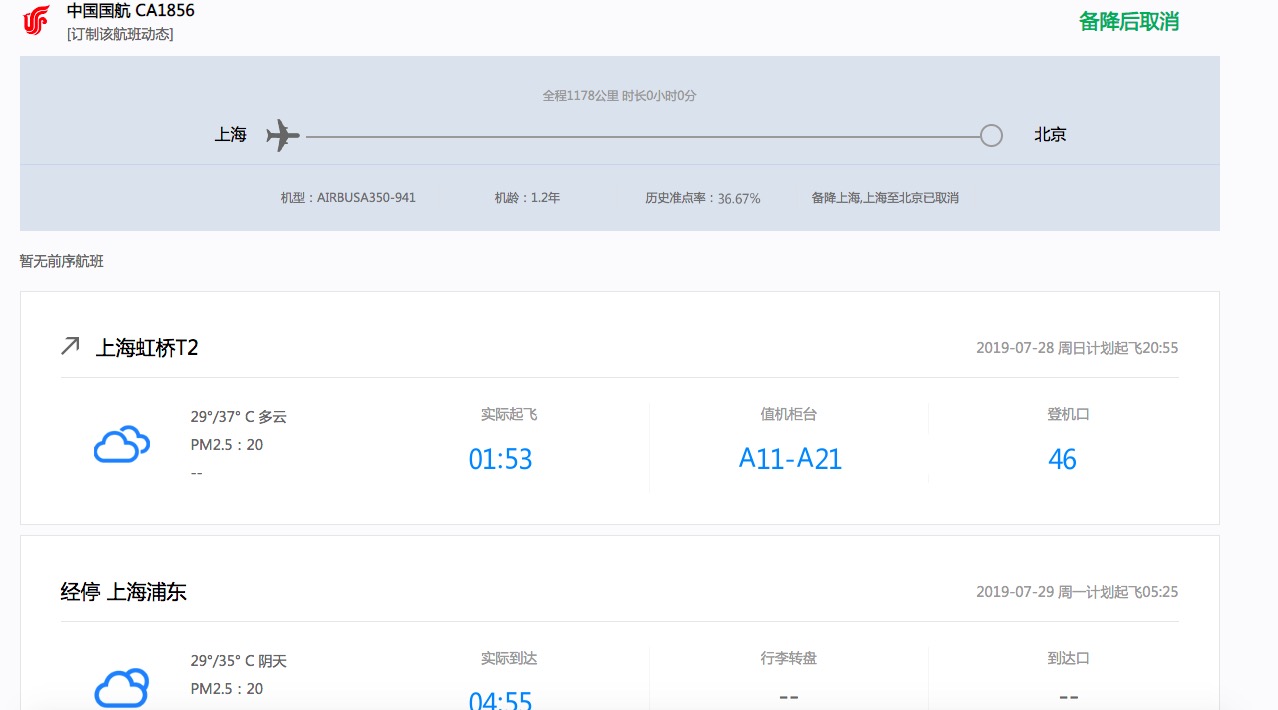Click the airplane icon beside 上海

pyautogui.click(x=283, y=135)
